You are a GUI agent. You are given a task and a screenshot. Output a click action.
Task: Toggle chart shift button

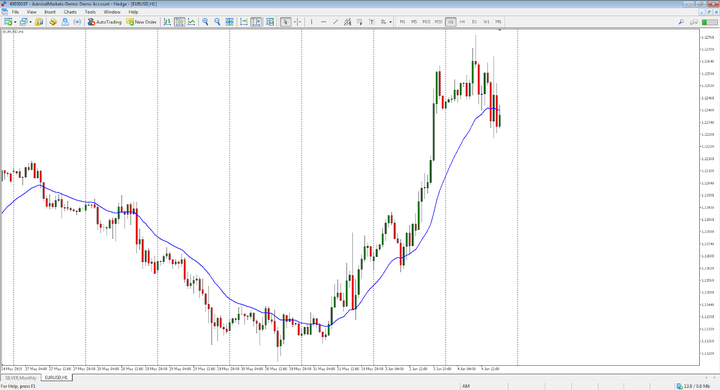click(x=256, y=22)
